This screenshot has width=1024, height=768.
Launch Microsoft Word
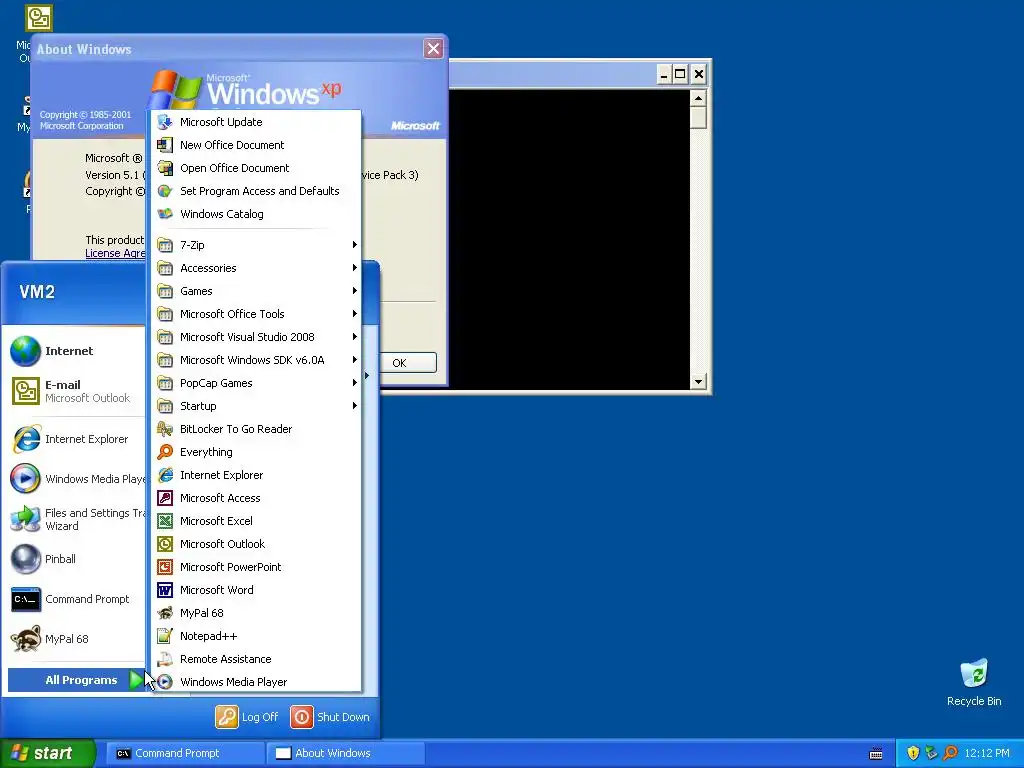pos(257,590)
